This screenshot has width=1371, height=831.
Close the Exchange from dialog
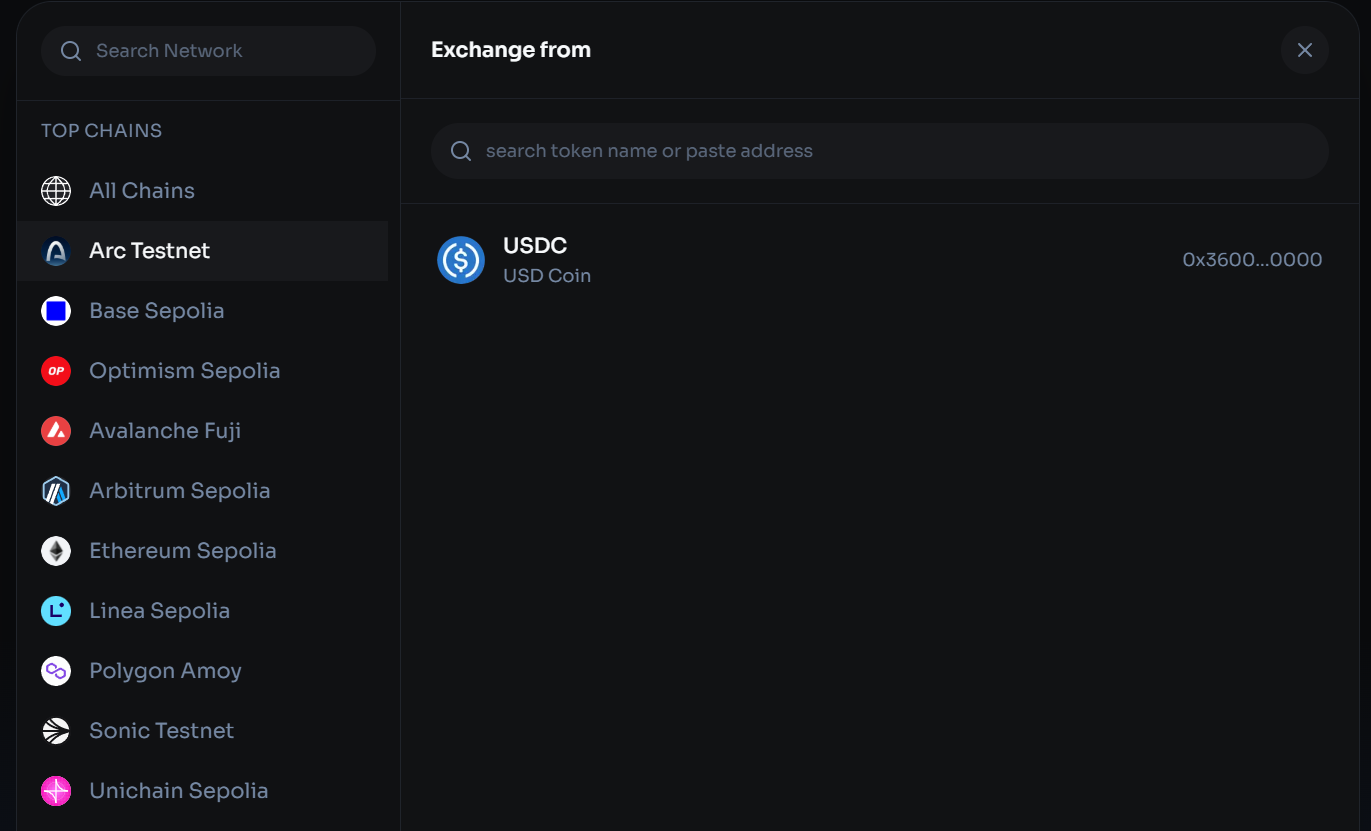coord(1305,50)
